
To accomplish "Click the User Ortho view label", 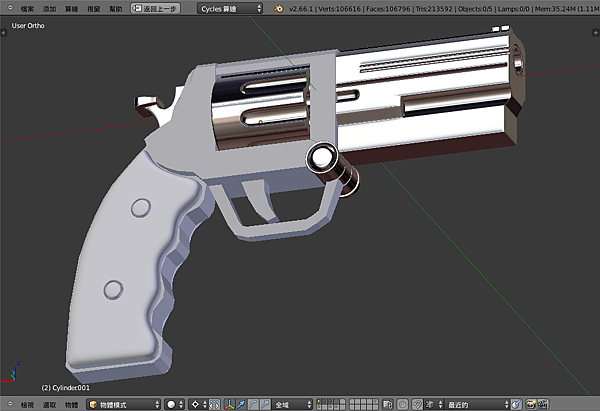I will (28, 26).
